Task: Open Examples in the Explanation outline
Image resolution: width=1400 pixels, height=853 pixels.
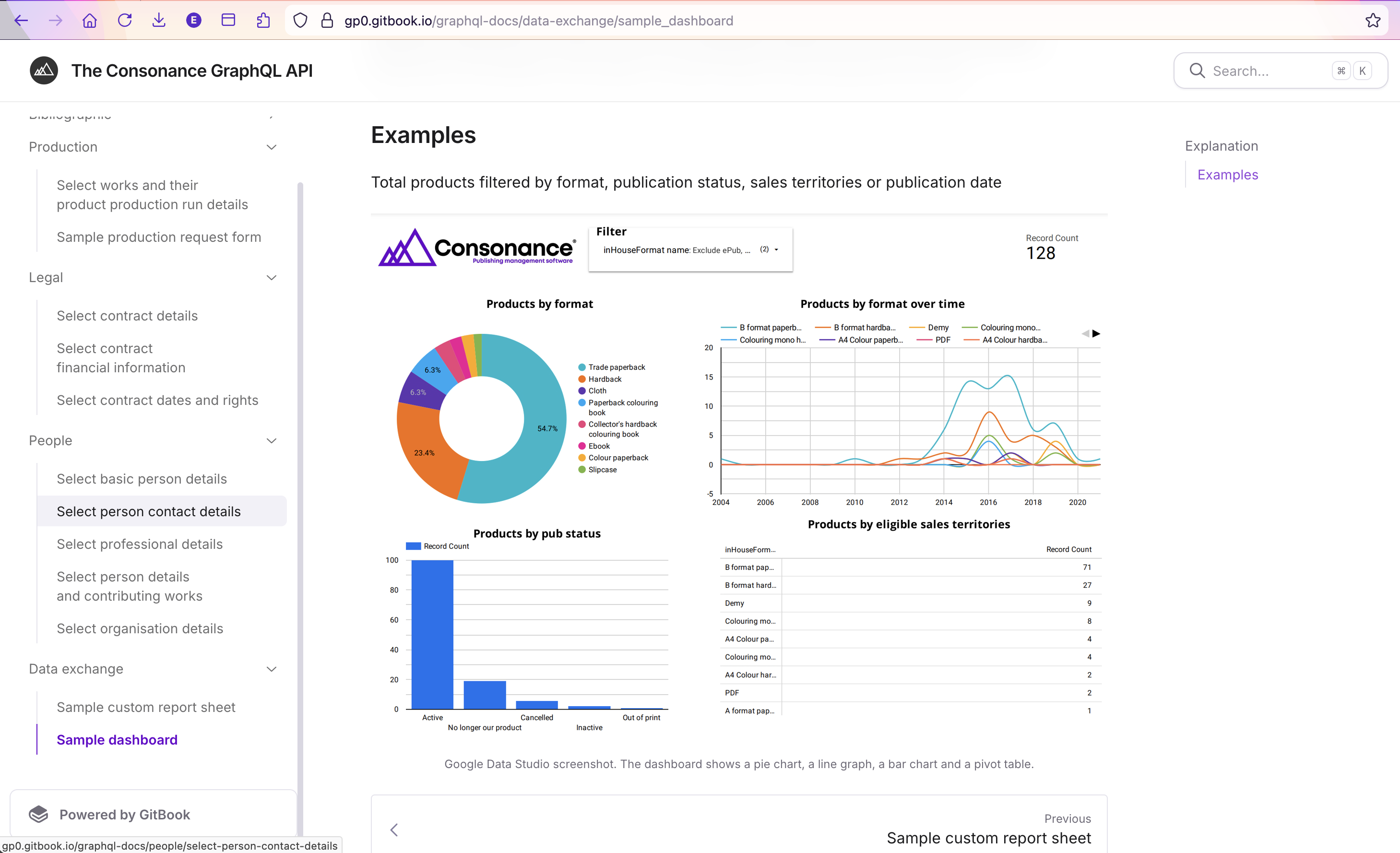Action: (x=1227, y=175)
